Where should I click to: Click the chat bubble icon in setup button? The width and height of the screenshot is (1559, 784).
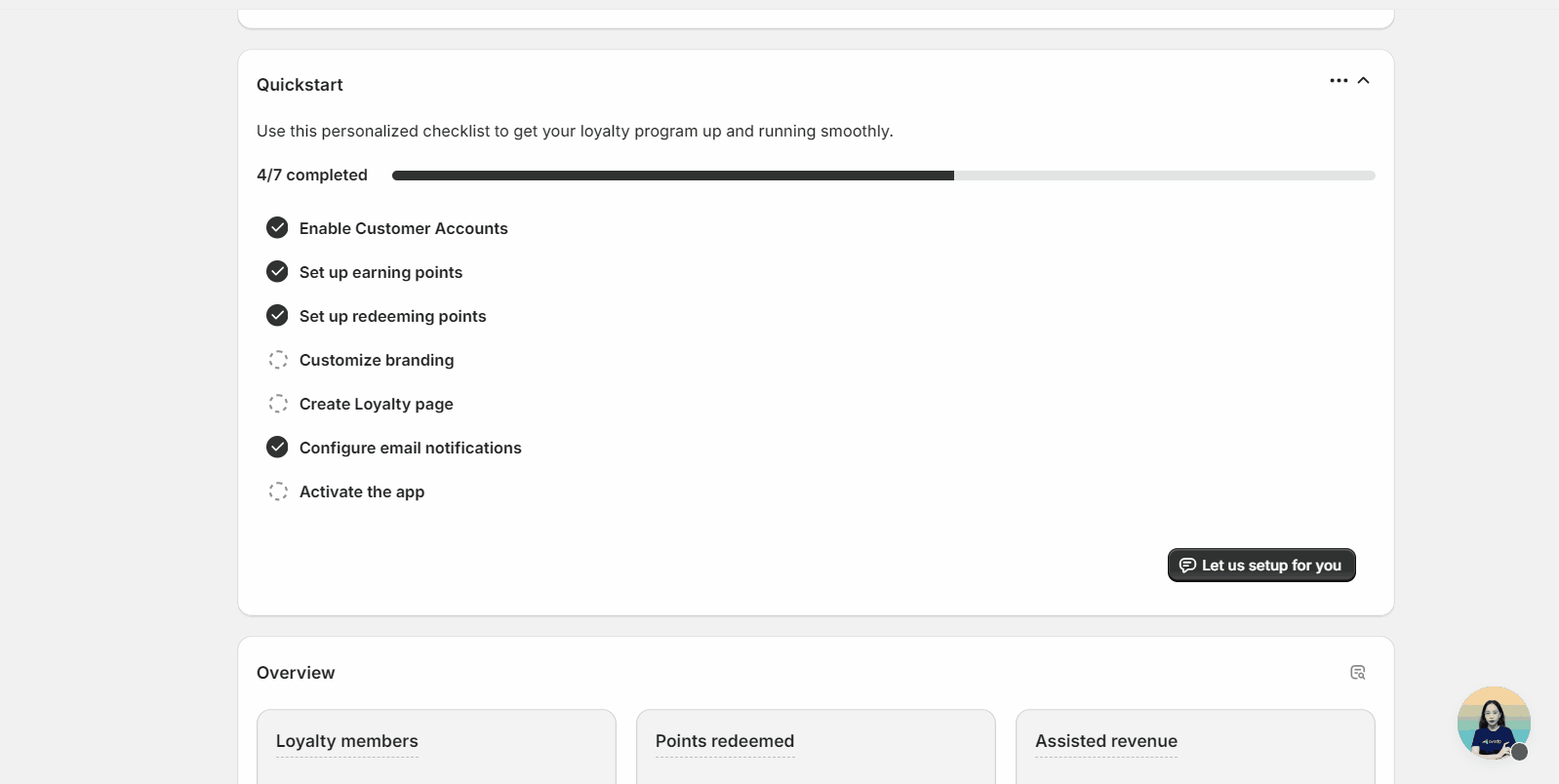[x=1187, y=566]
